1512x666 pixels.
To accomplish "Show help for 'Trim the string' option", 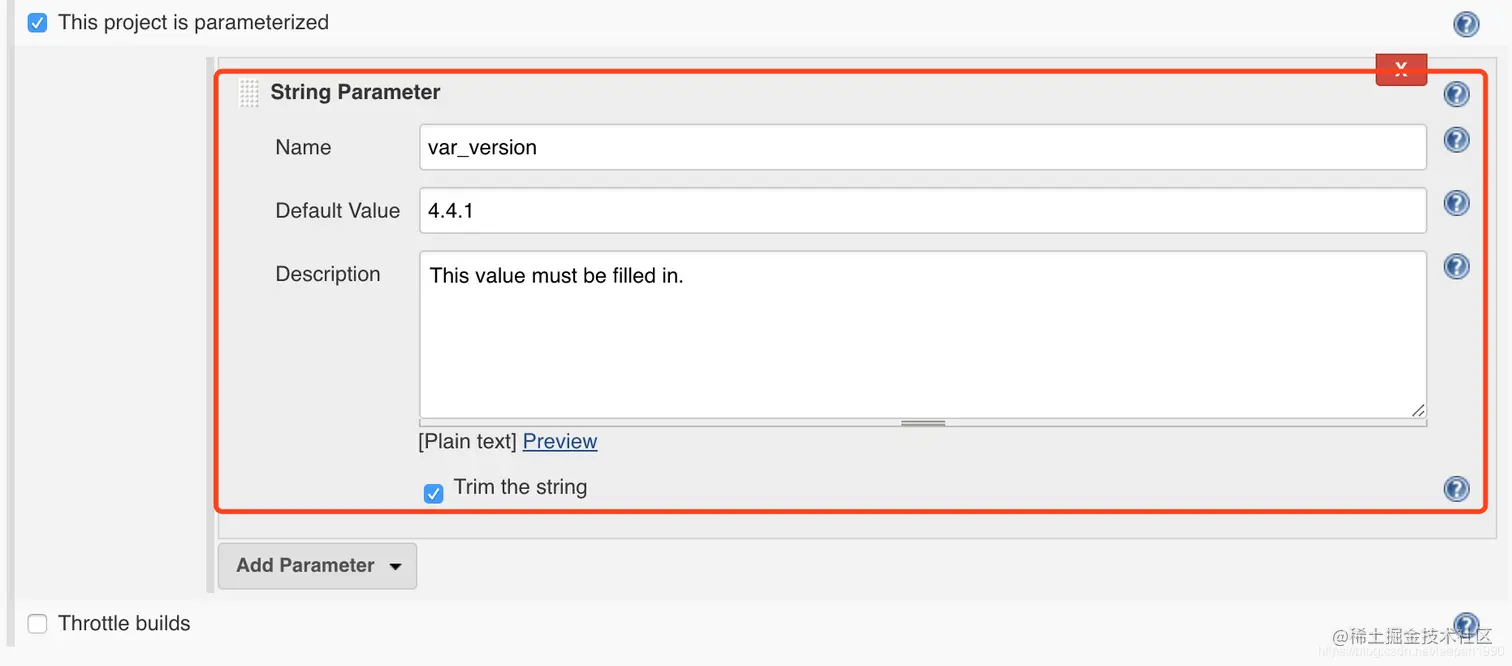I will 1457,488.
